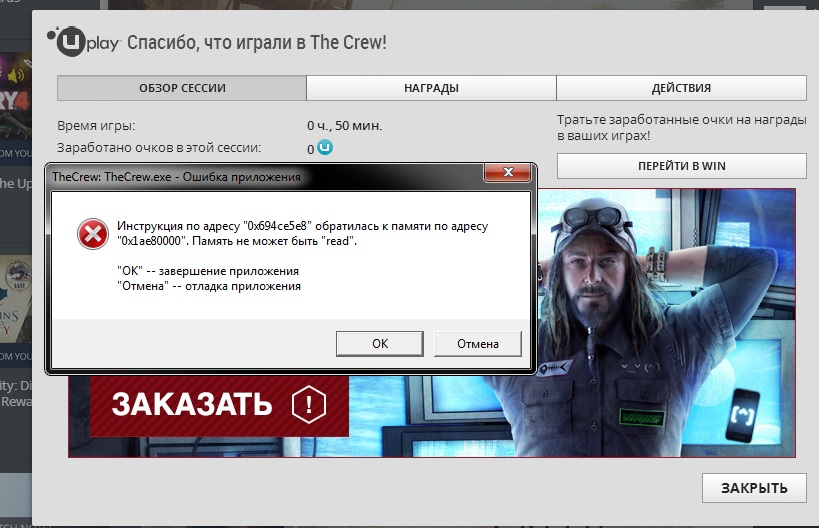
Task: Click OK to terminate TheCrew.exe
Action: pyautogui.click(x=380, y=344)
